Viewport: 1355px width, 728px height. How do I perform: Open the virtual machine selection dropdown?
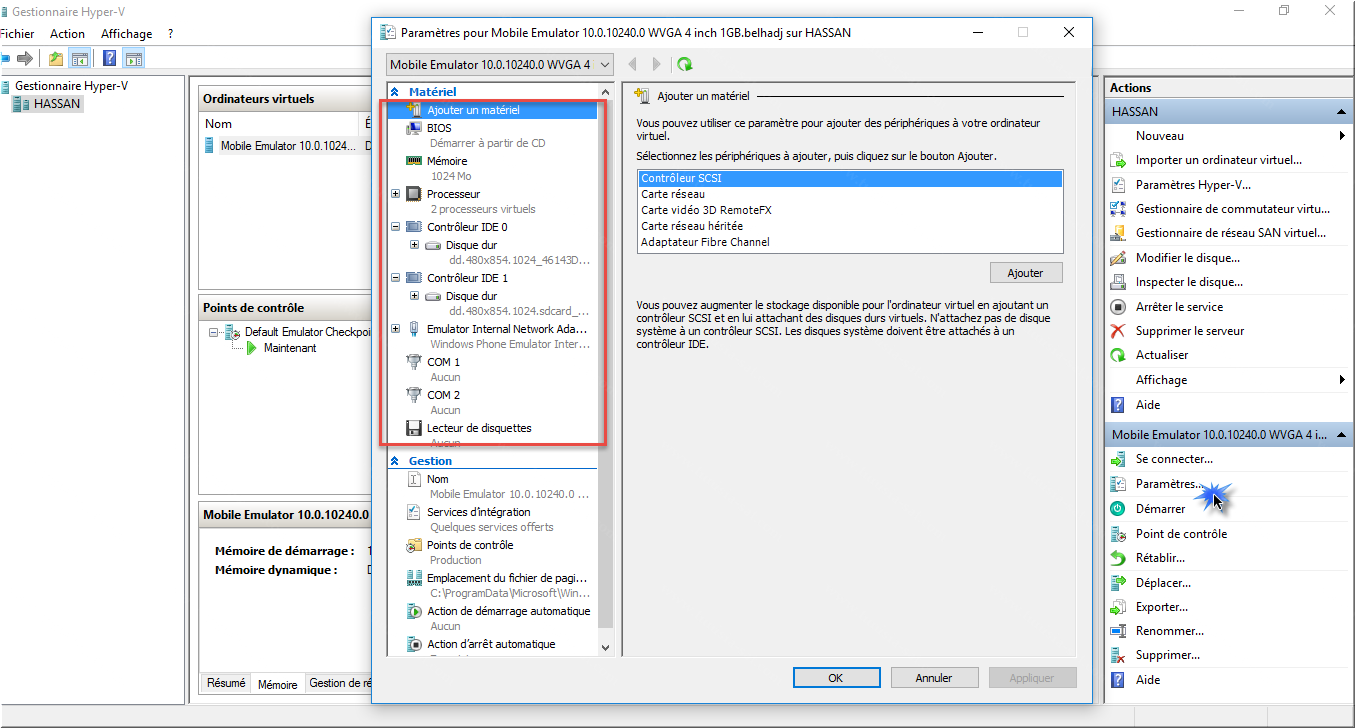pos(501,64)
